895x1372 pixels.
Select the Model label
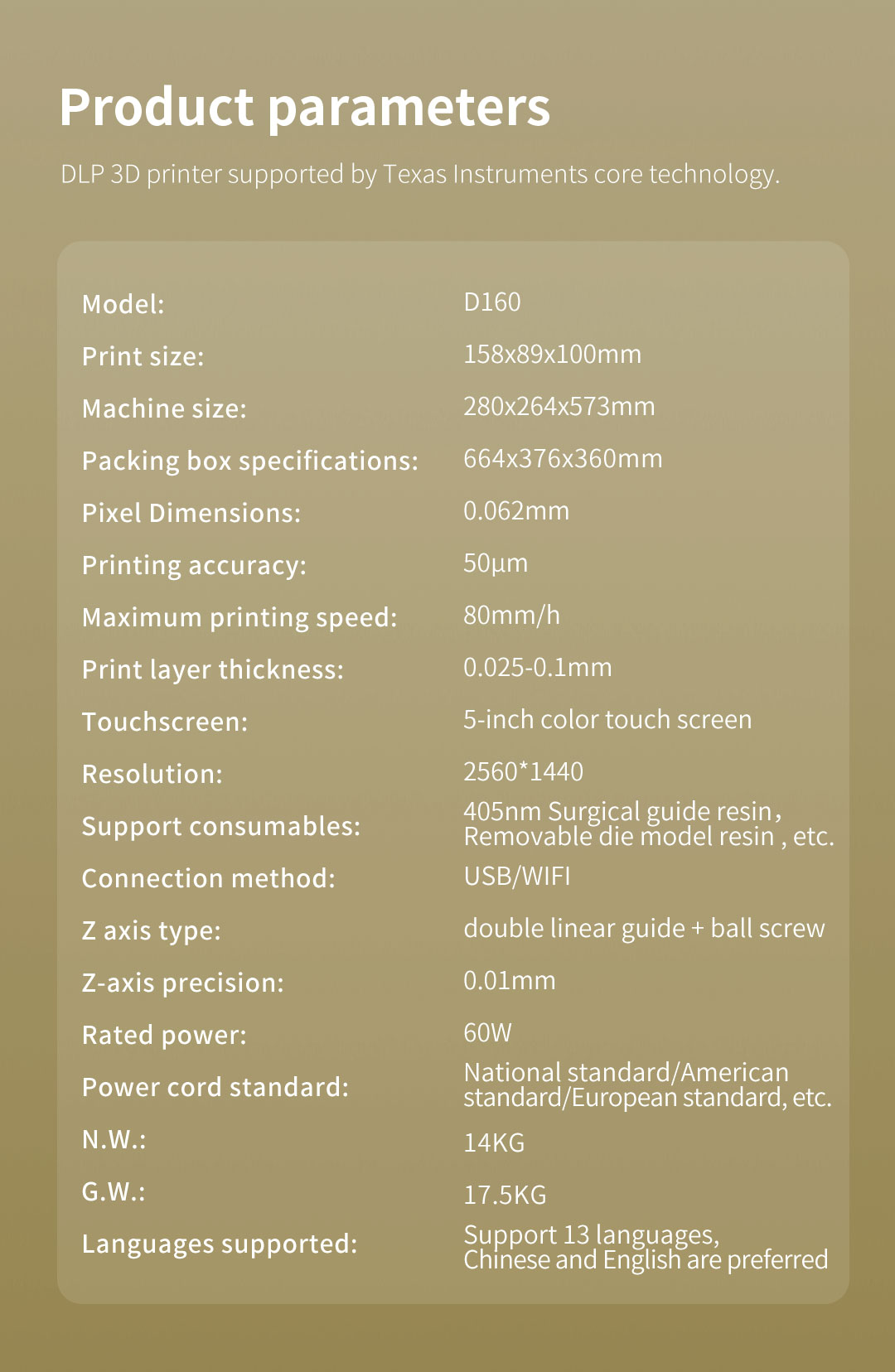tap(123, 304)
